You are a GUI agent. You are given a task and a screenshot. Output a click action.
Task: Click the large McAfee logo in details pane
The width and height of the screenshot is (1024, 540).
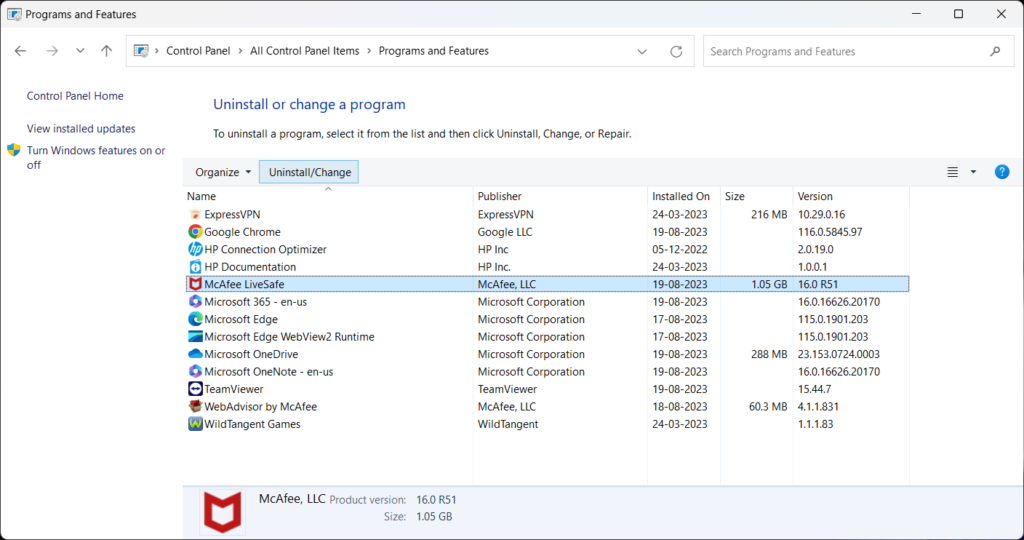pyautogui.click(x=223, y=512)
